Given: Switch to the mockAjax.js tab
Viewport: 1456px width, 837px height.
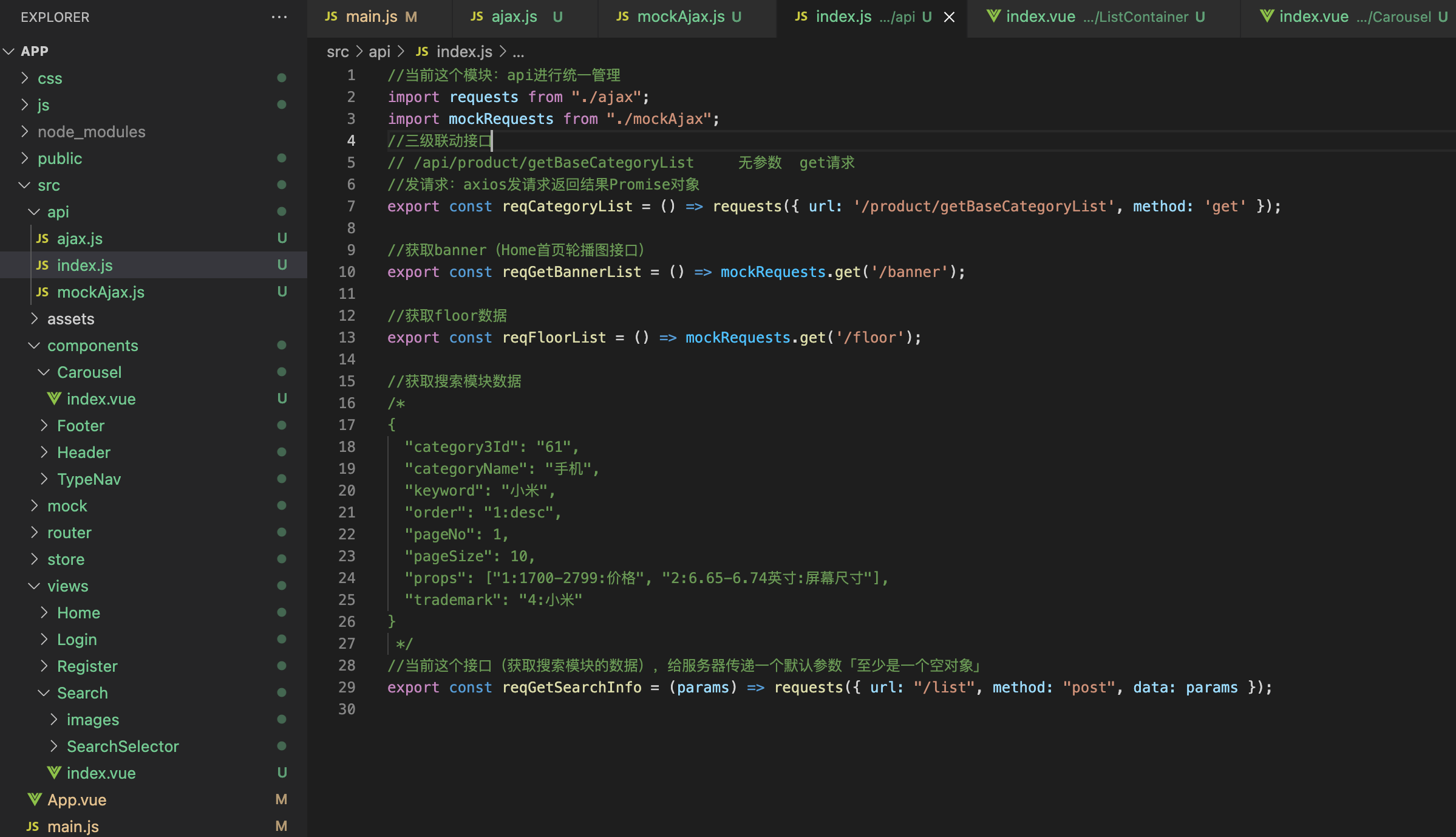Looking at the screenshot, I should pyautogui.click(x=680, y=17).
